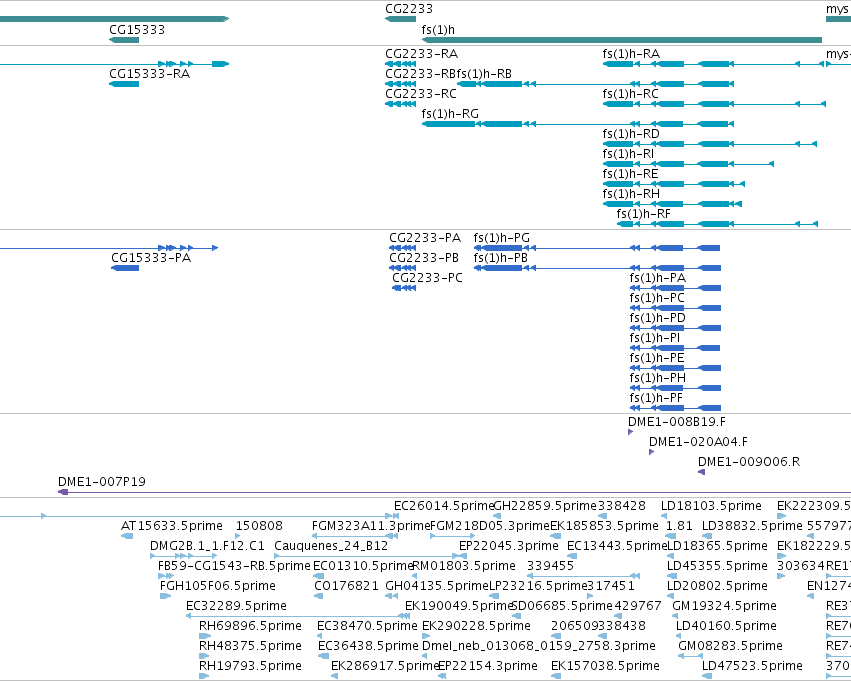851x681 pixels.
Task: Open the EC32289.5prime EST label
Action: [x=236, y=606]
